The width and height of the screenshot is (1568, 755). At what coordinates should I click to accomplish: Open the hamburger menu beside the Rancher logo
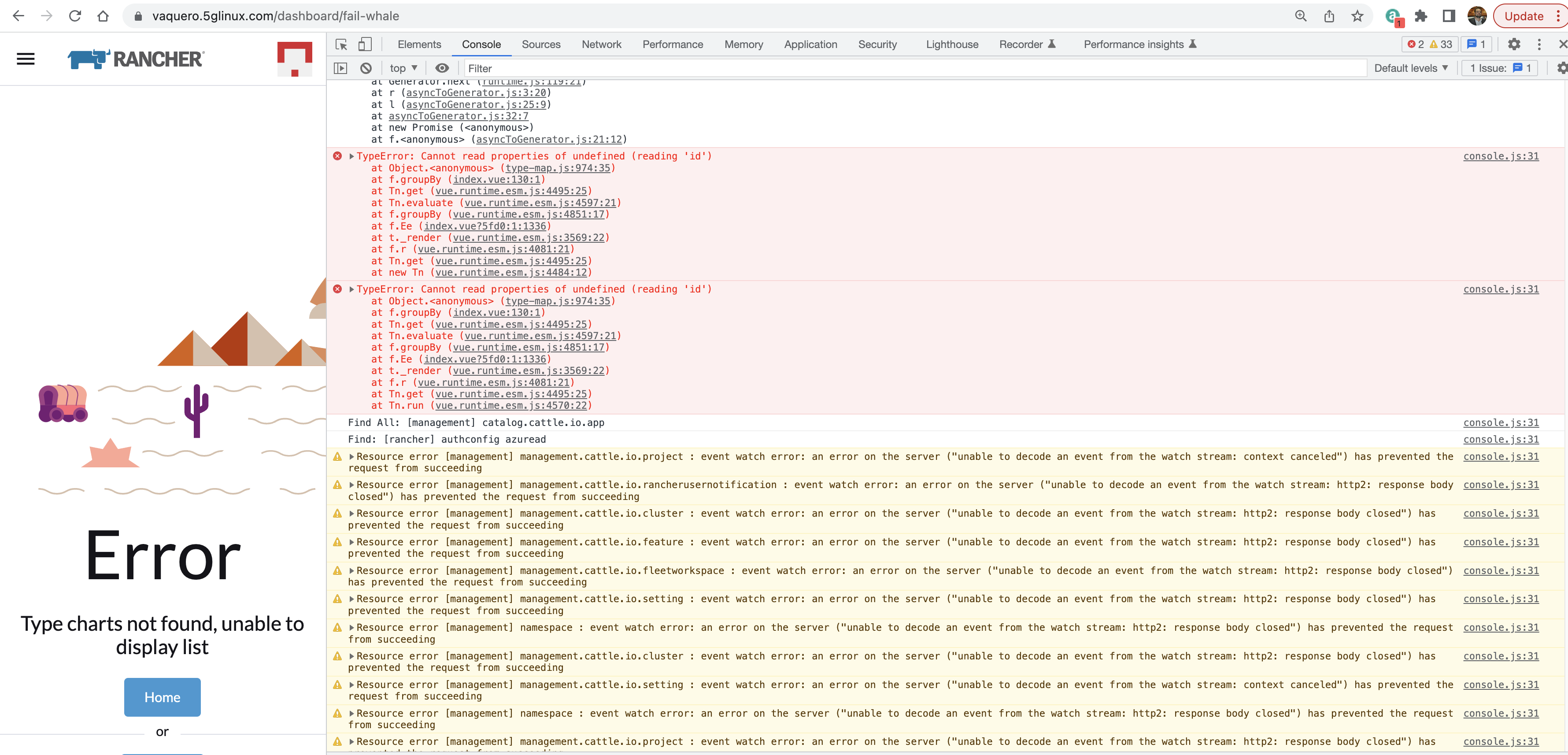pyautogui.click(x=24, y=59)
